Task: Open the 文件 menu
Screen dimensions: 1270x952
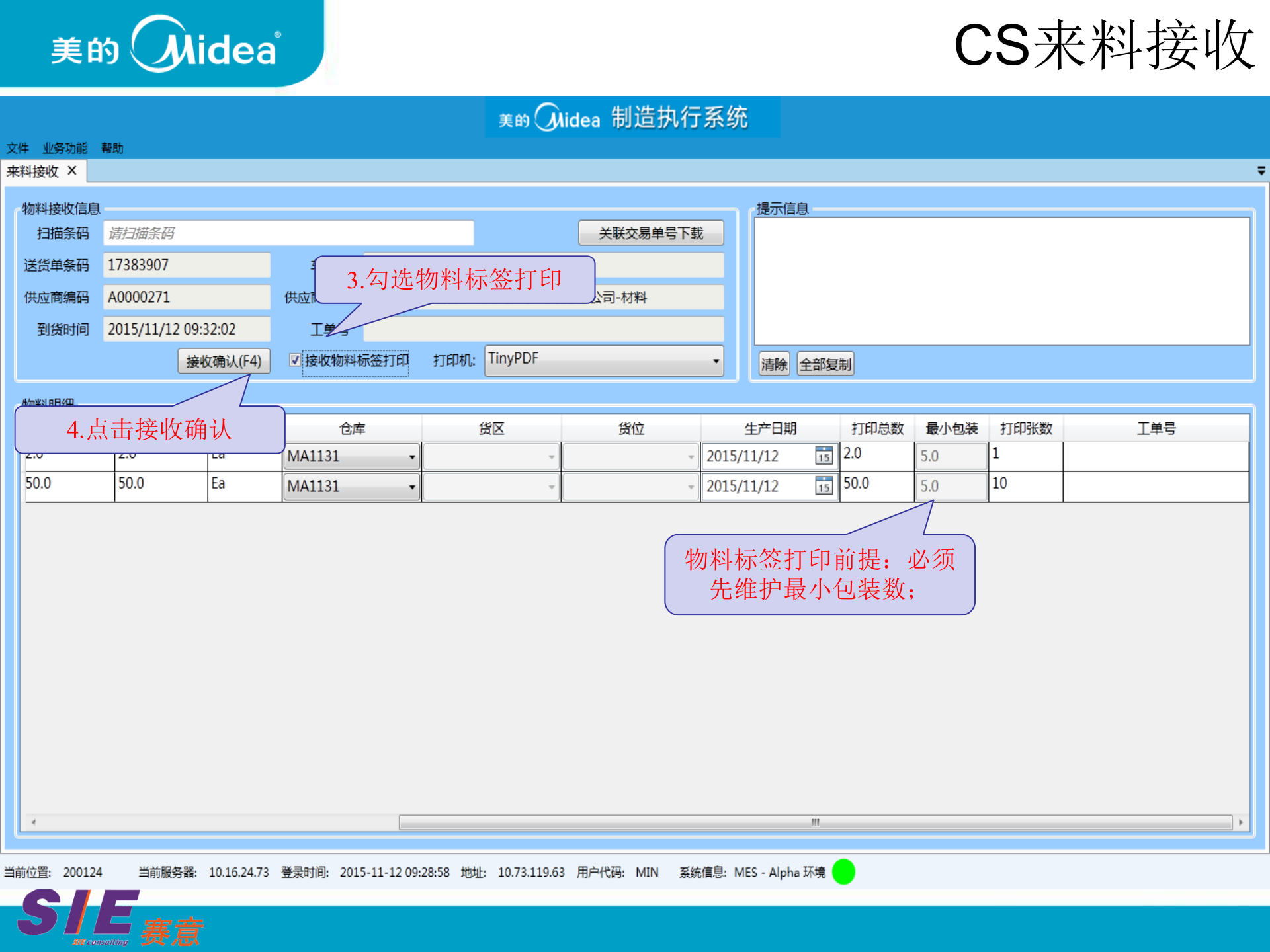Action: pos(17,148)
